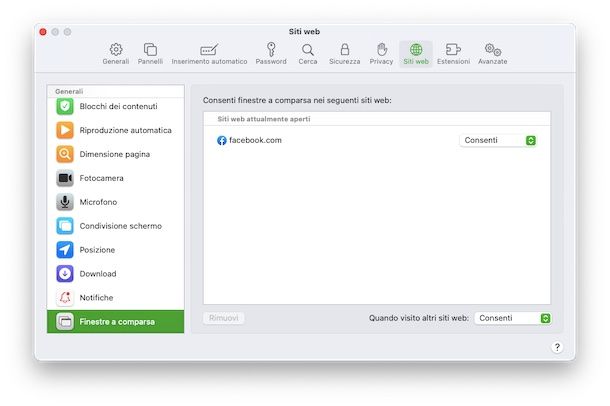Open 'Quando visito altri siti web' dropdown
Viewport: 610px width, 406px height.
tap(513, 318)
